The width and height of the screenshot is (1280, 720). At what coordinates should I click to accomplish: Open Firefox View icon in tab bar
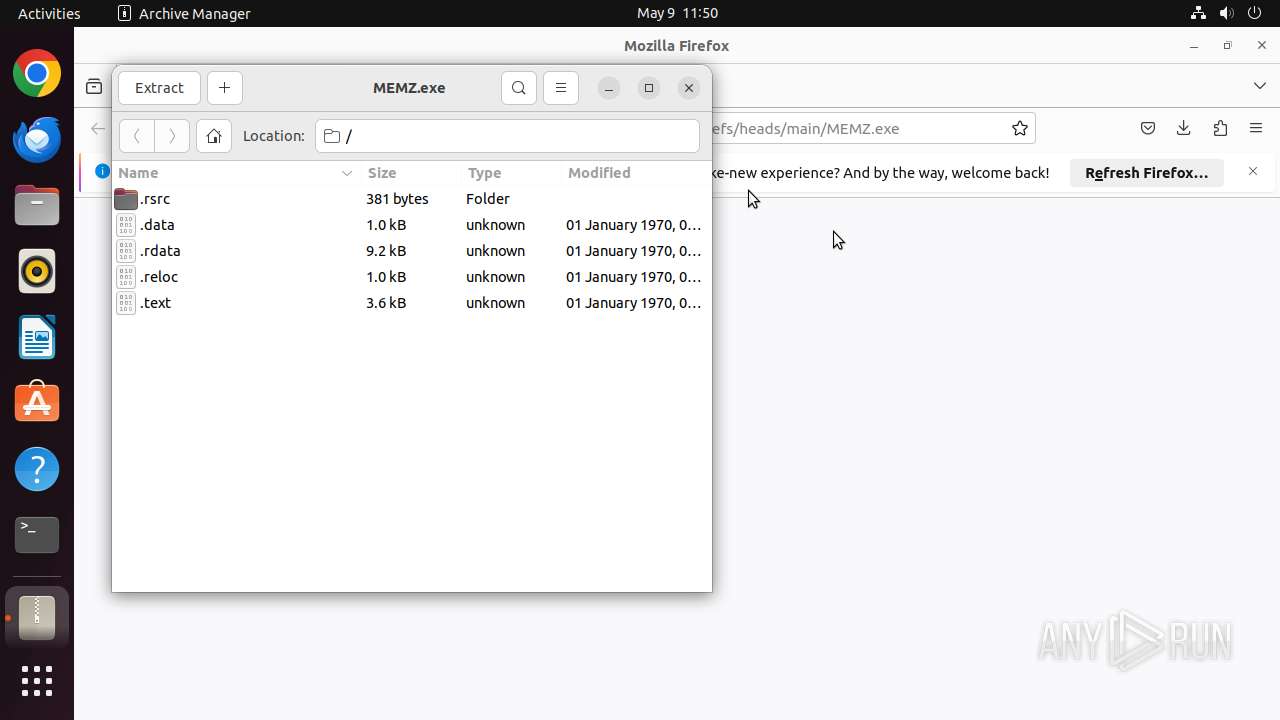click(x=94, y=87)
